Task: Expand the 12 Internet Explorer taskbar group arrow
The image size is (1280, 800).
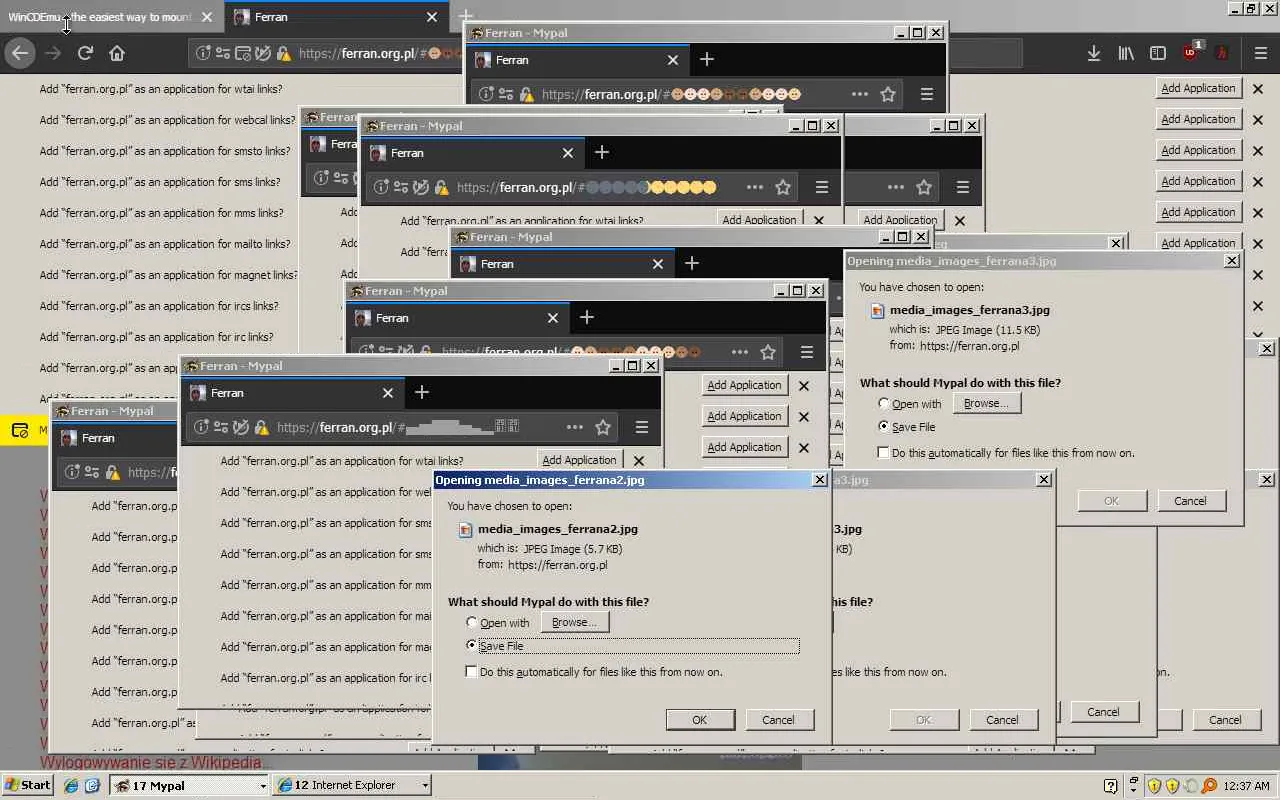Action: click(x=425, y=786)
